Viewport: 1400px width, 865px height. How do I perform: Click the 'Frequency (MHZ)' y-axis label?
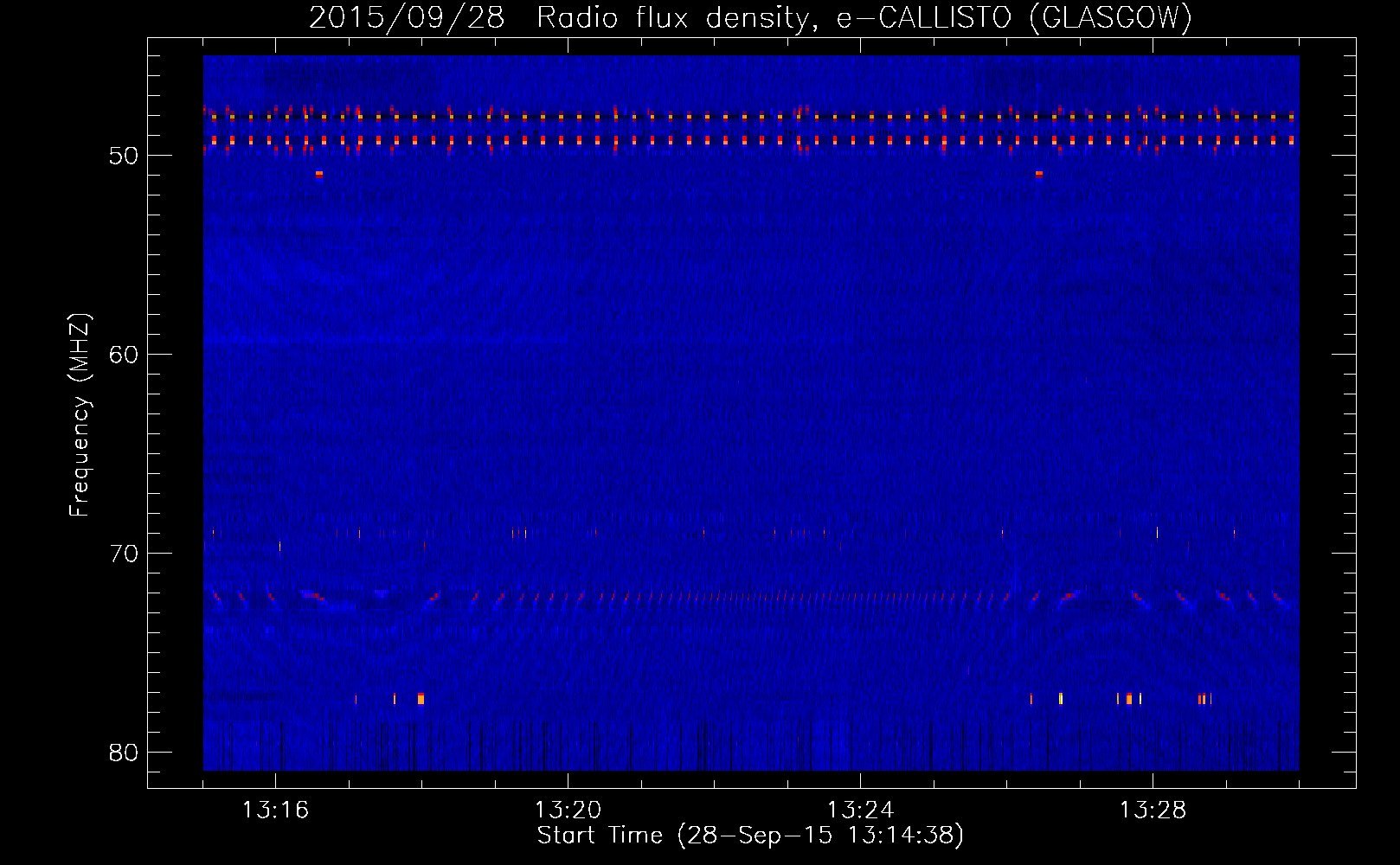point(80,415)
